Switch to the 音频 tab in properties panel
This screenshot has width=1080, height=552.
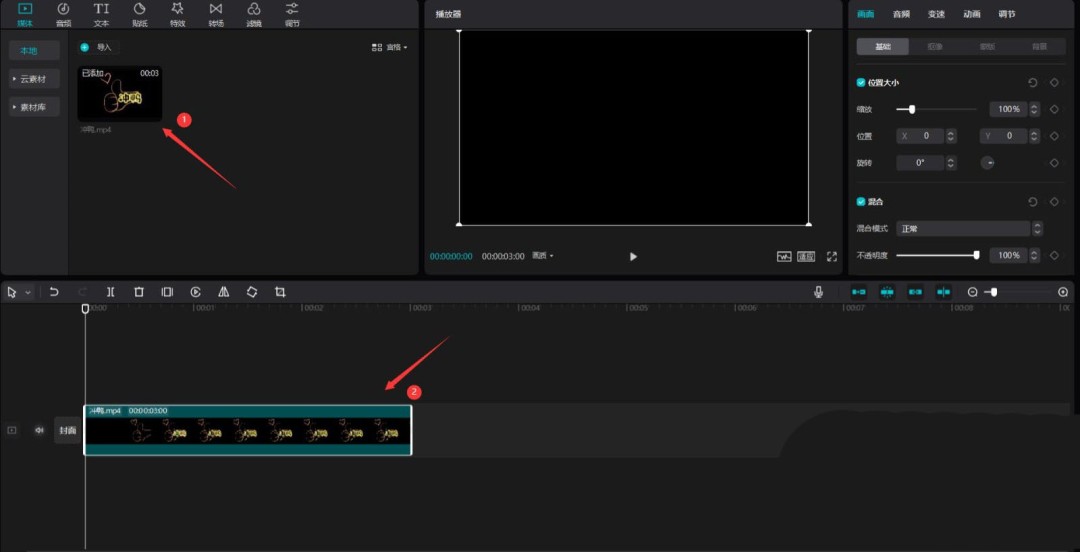coord(901,14)
